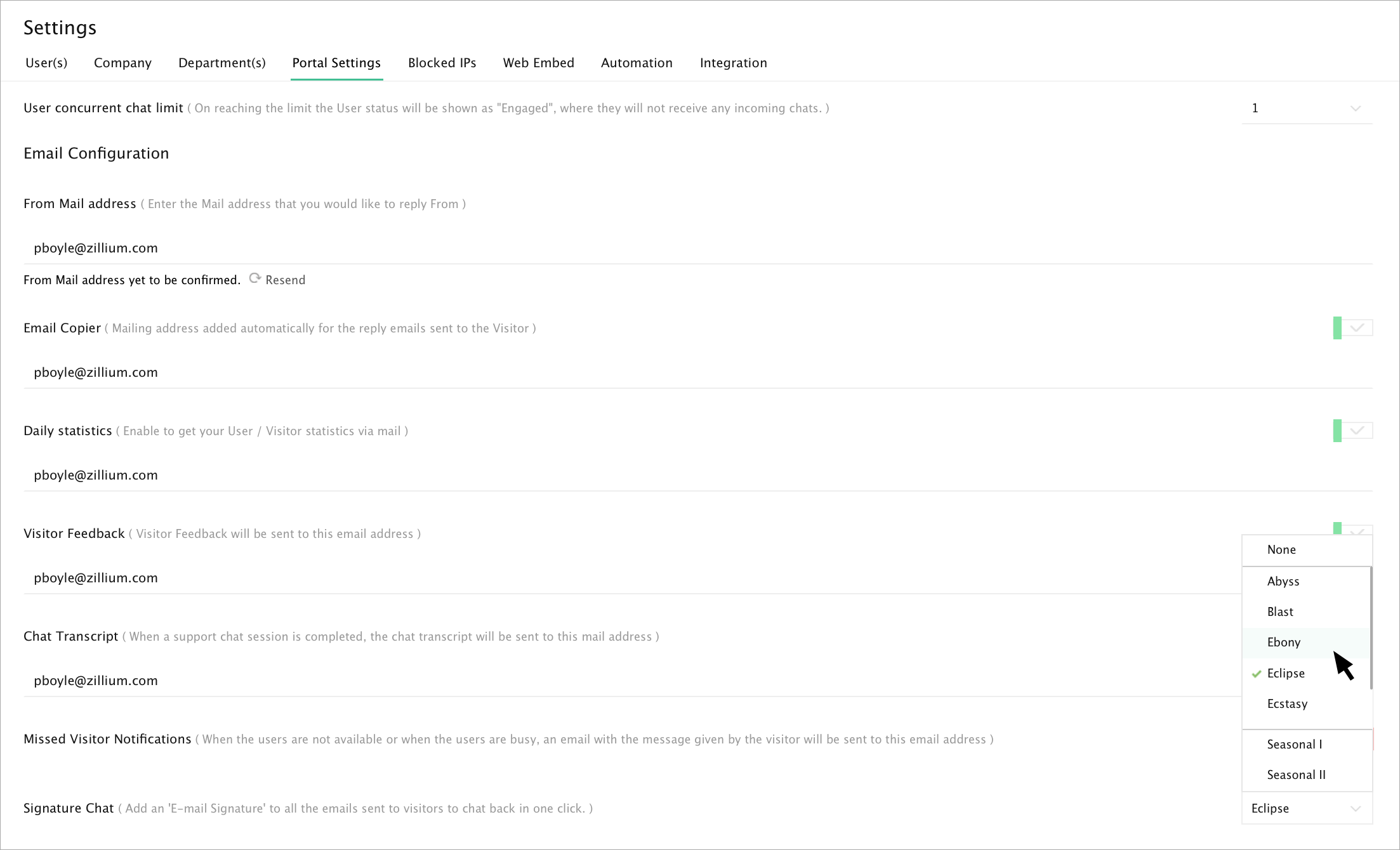The width and height of the screenshot is (1400, 850).
Task: Open the Web Embed tab
Action: tap(538, 63)
